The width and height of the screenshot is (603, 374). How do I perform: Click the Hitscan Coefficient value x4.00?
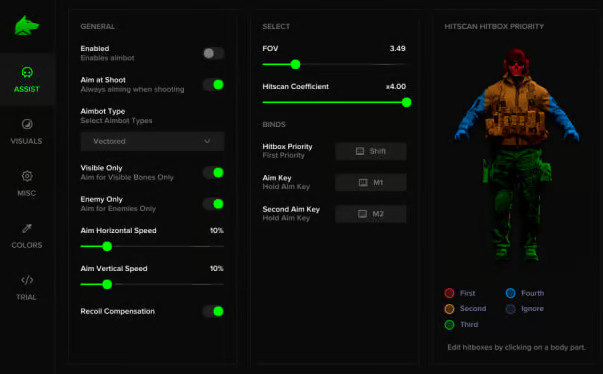coord(396,86)
